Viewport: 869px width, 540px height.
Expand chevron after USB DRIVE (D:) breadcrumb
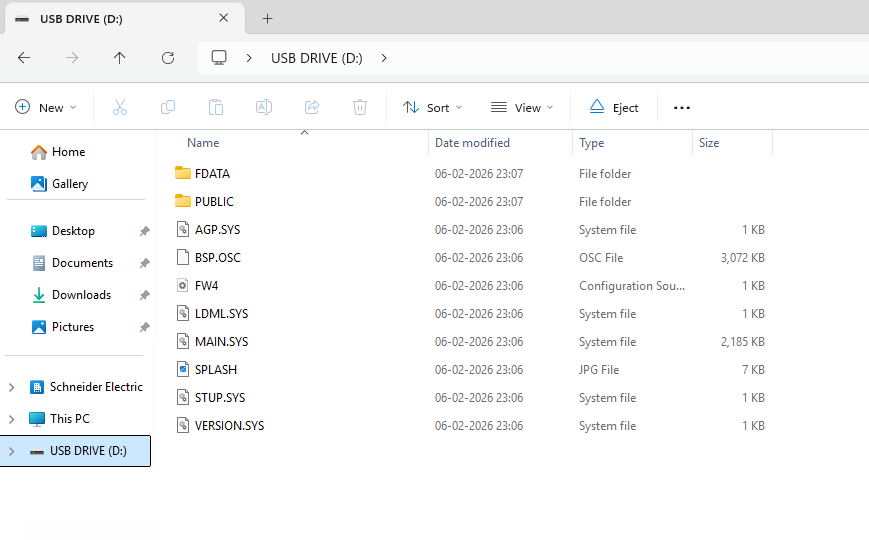(384, 58)
